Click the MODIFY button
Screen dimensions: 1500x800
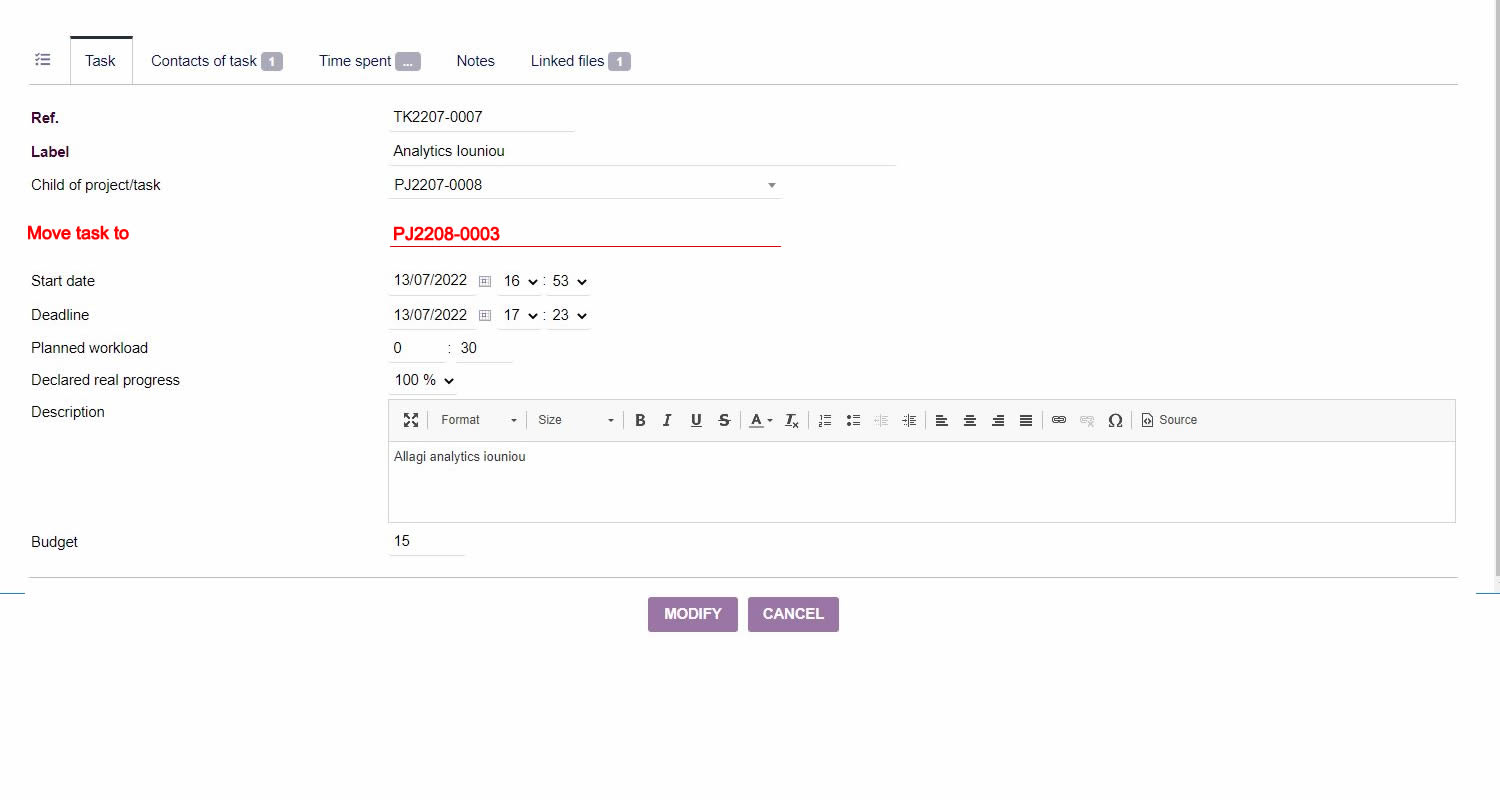point(692,614)
